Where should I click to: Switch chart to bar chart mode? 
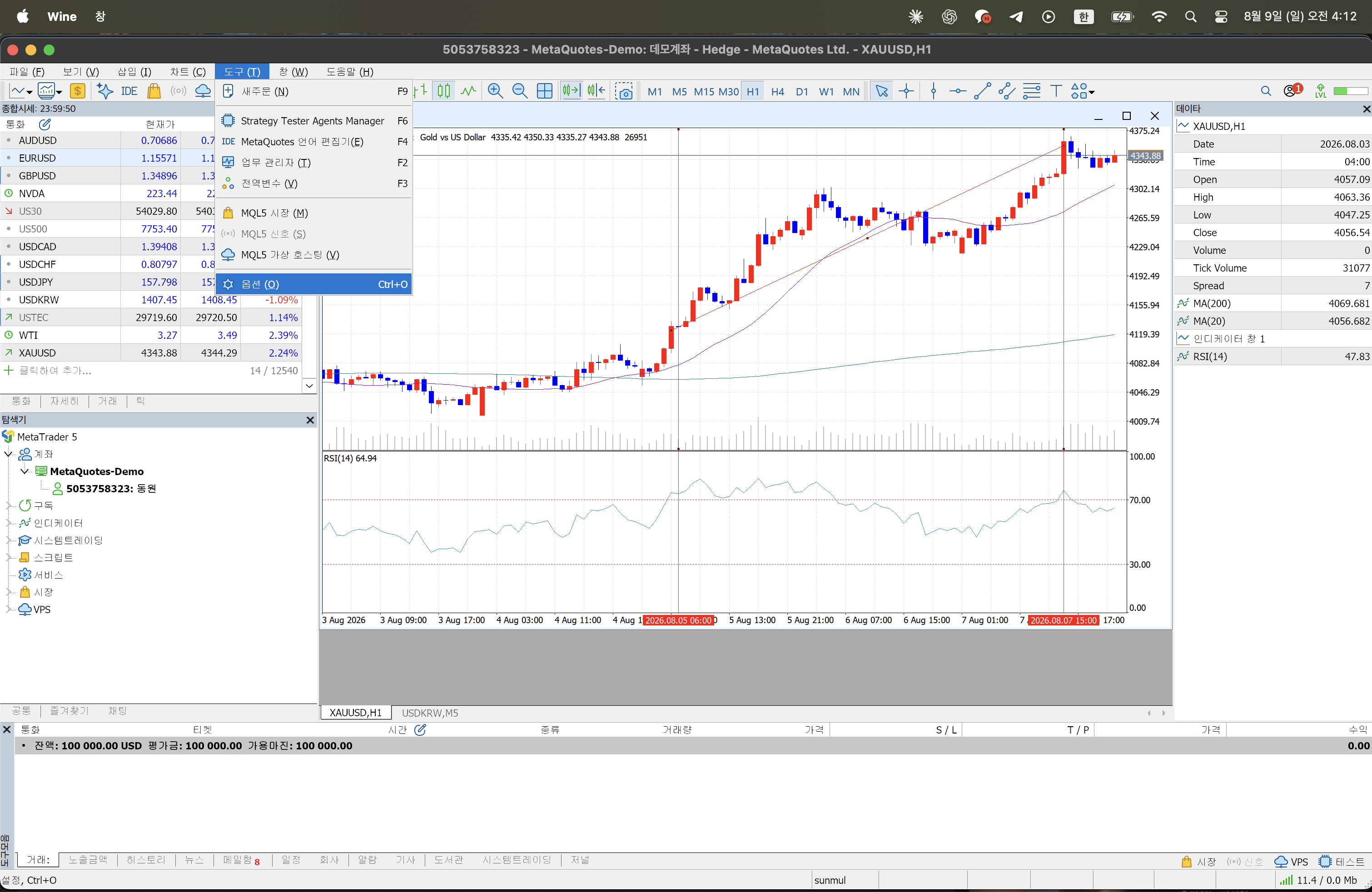(420, 91)
